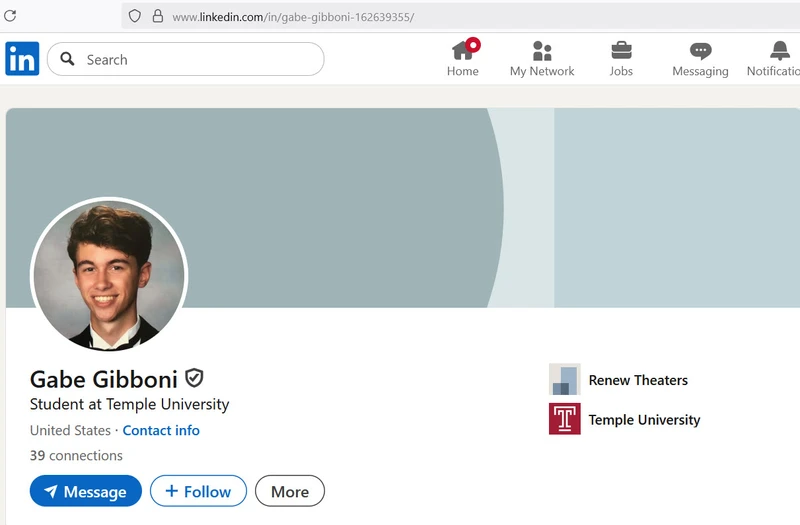This screenshot has height=525, width=800.
Task: Go to My Network icon
Action: pos(542,50)
